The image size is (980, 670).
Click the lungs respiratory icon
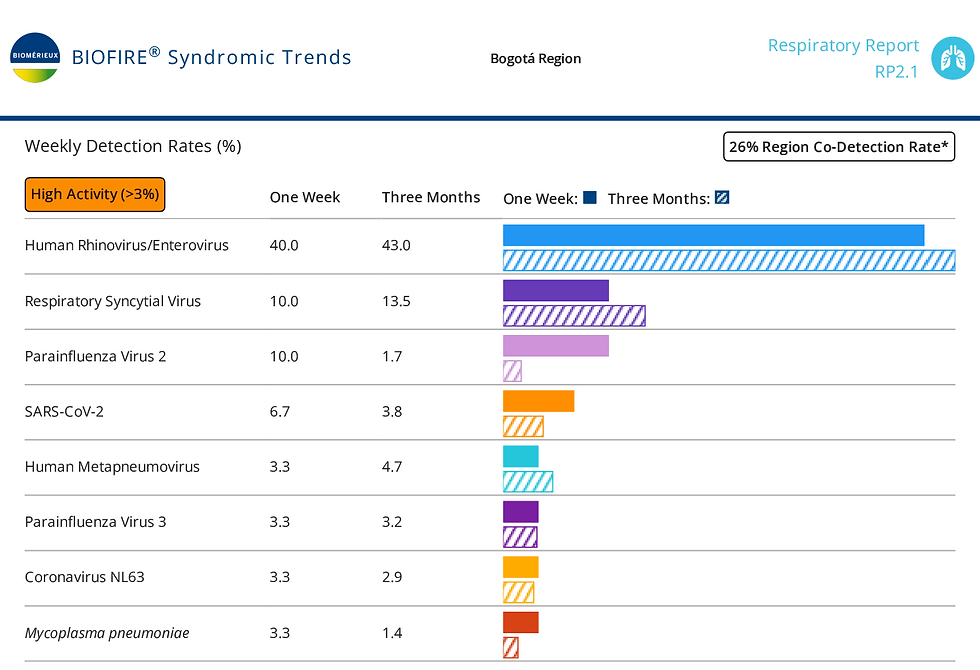pyautogui.click(x=951, y=58)
